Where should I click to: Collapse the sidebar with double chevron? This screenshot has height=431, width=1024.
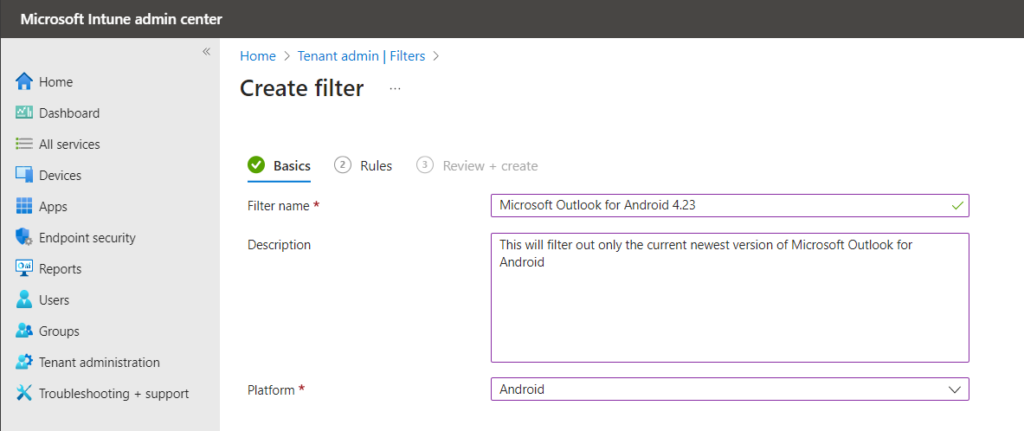tap(206, 52)
